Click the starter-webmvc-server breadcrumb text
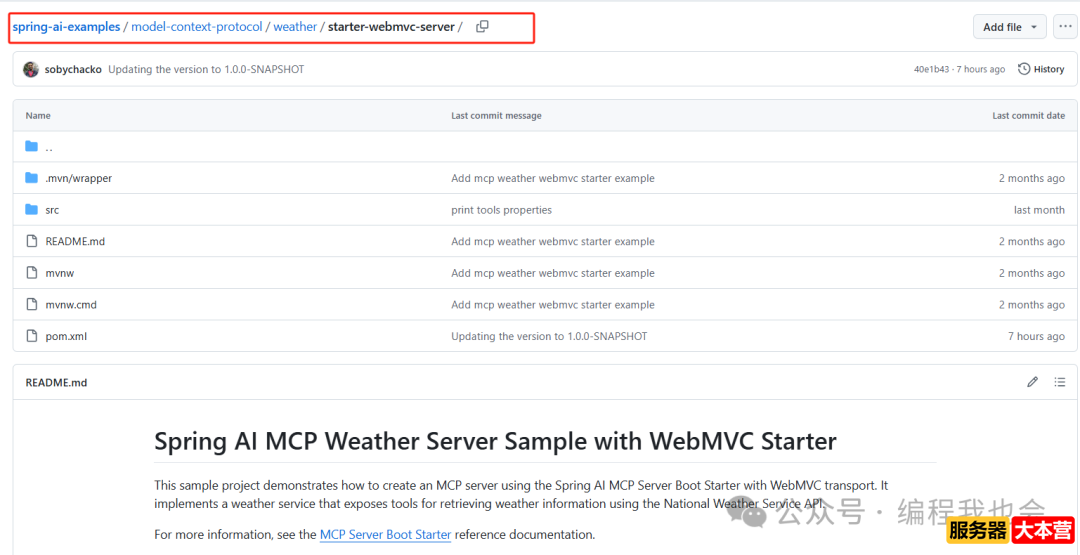The width and height of the screenshot is (1080, 555). [x=391, y=27]
